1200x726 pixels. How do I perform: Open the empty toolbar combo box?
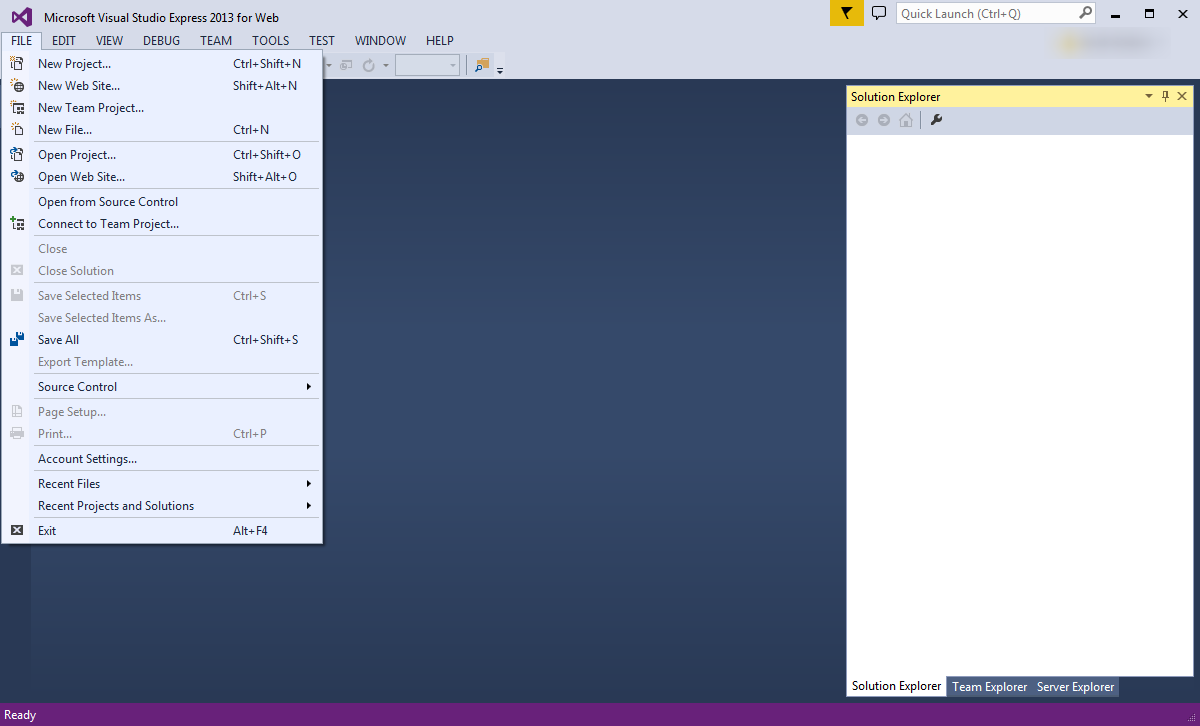tap(427, 65)
